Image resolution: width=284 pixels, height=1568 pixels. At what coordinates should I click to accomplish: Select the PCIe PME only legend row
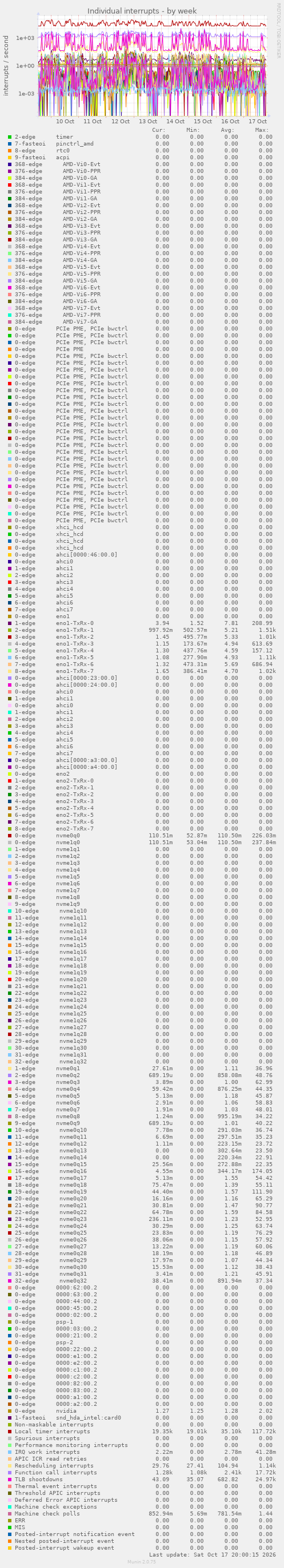[70, 349]
